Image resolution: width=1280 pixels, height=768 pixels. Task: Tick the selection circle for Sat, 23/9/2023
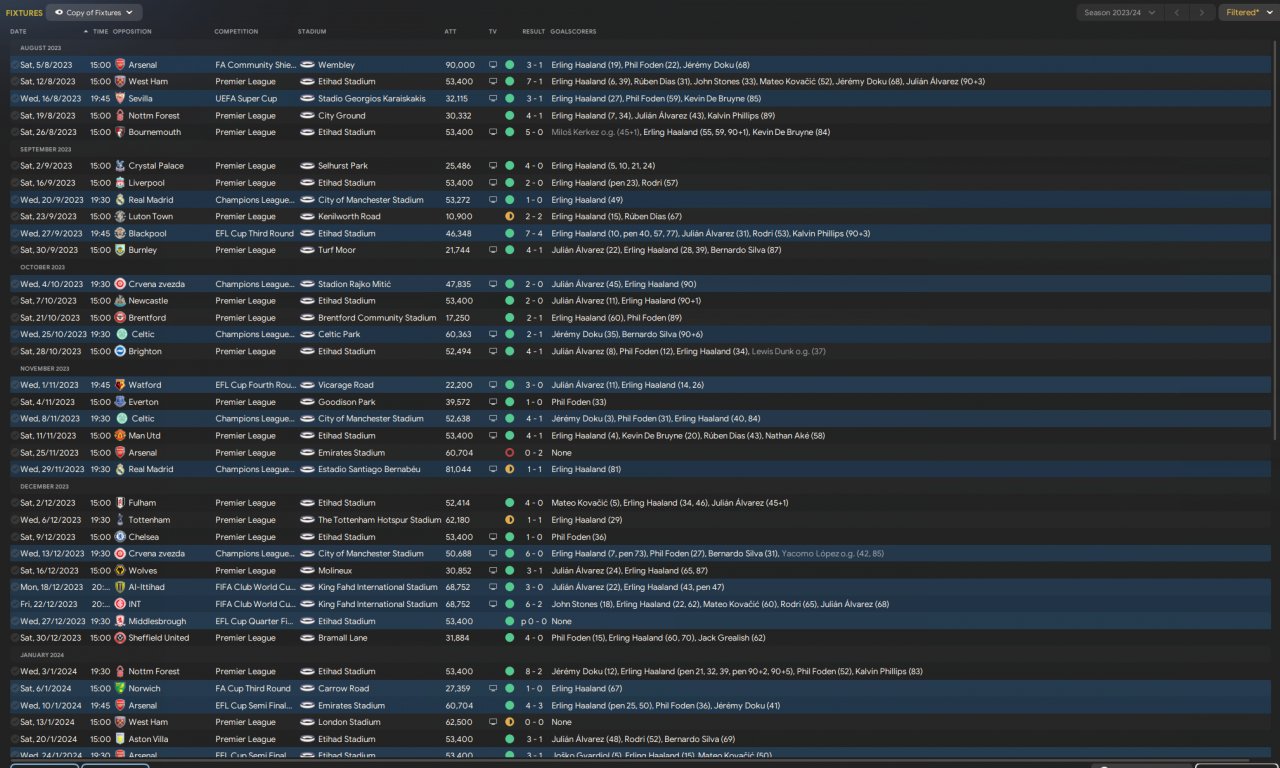click(14, 216)
